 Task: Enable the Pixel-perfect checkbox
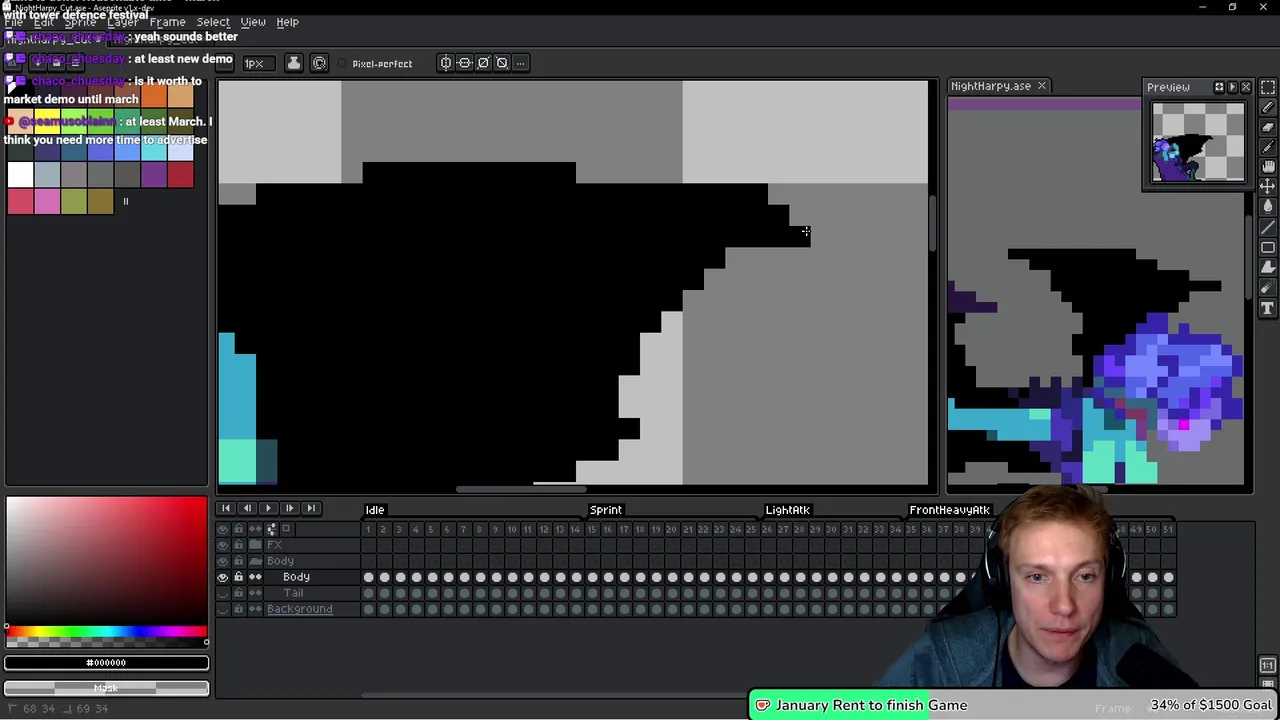[376, 64]
